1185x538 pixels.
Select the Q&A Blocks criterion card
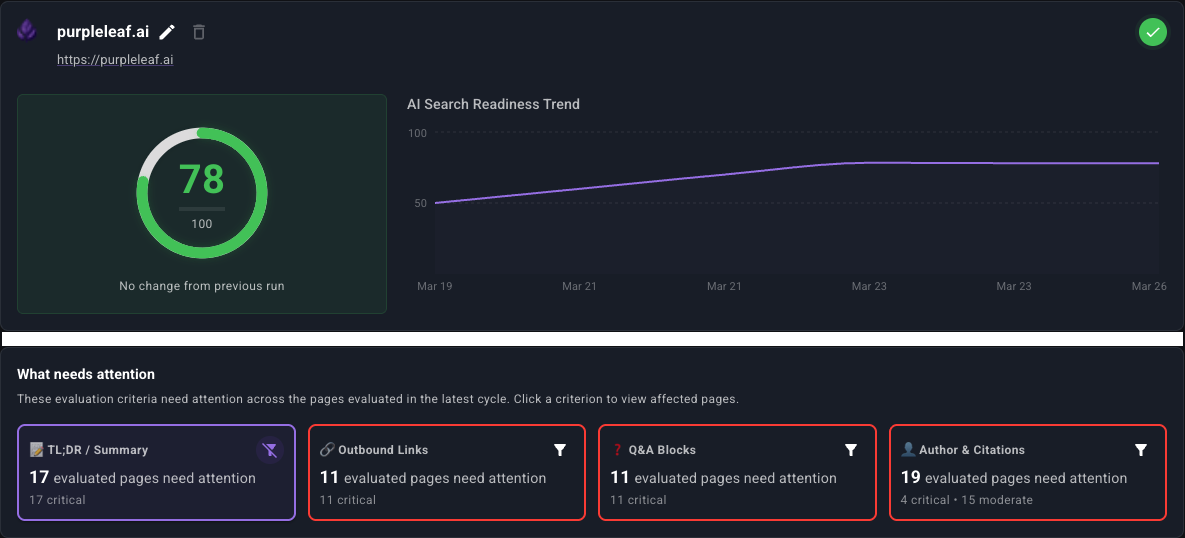pos(737,472)
